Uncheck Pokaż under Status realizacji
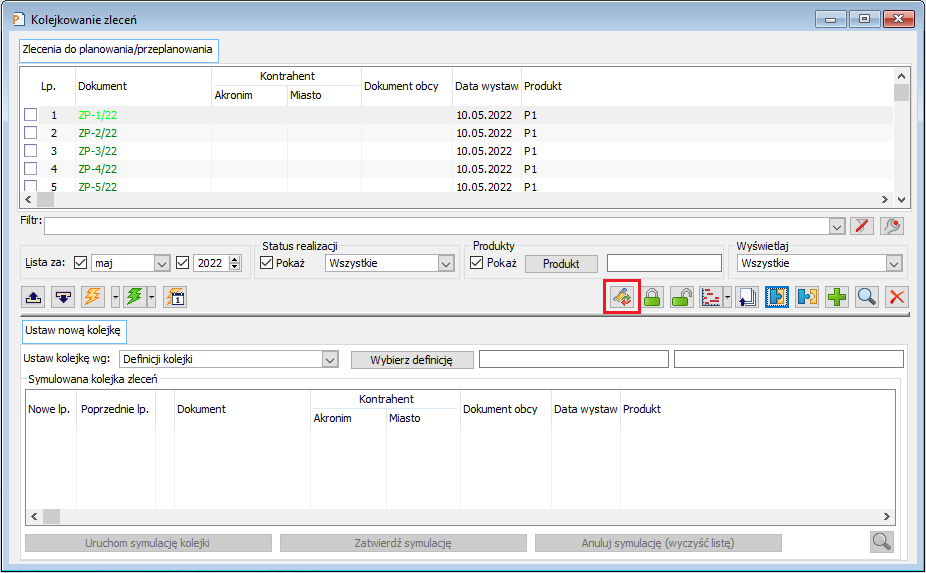 (266, 263)
